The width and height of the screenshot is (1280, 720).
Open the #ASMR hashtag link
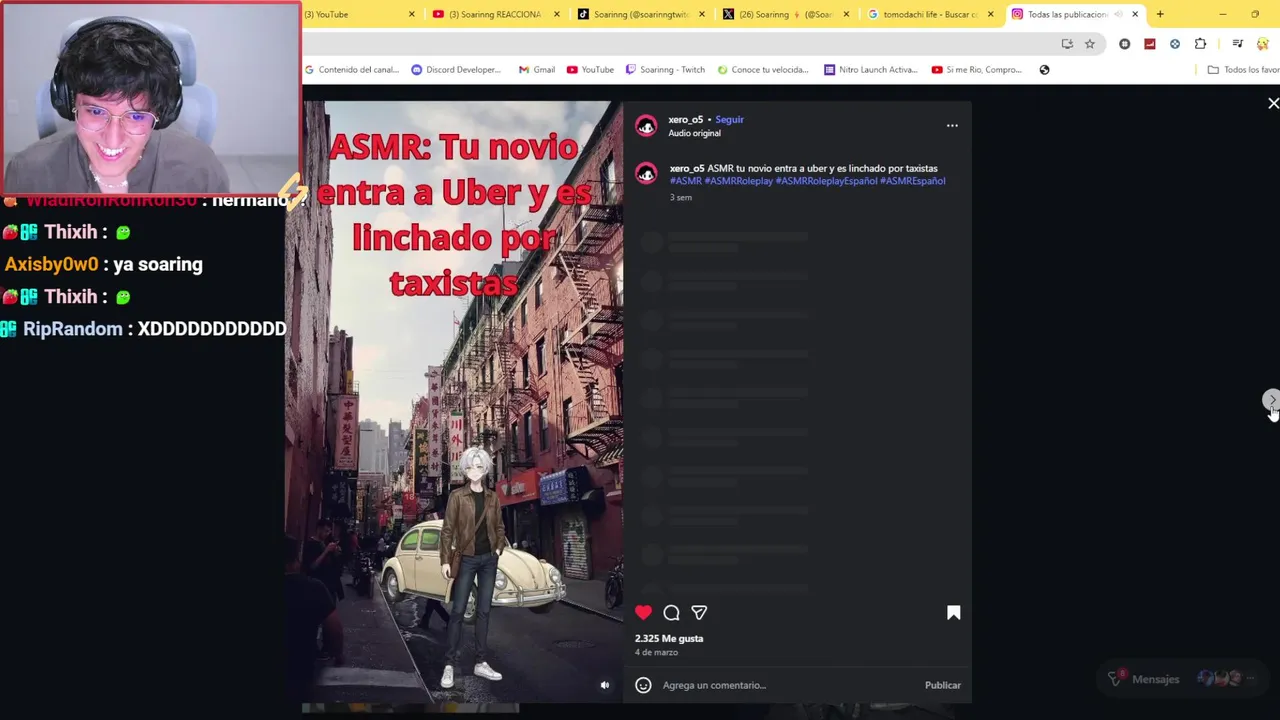point(685,181)
